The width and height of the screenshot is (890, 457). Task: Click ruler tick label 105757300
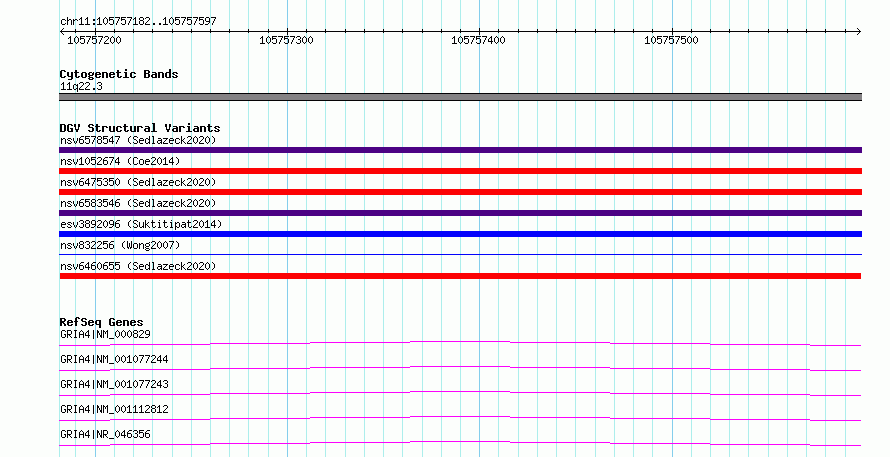286,40
